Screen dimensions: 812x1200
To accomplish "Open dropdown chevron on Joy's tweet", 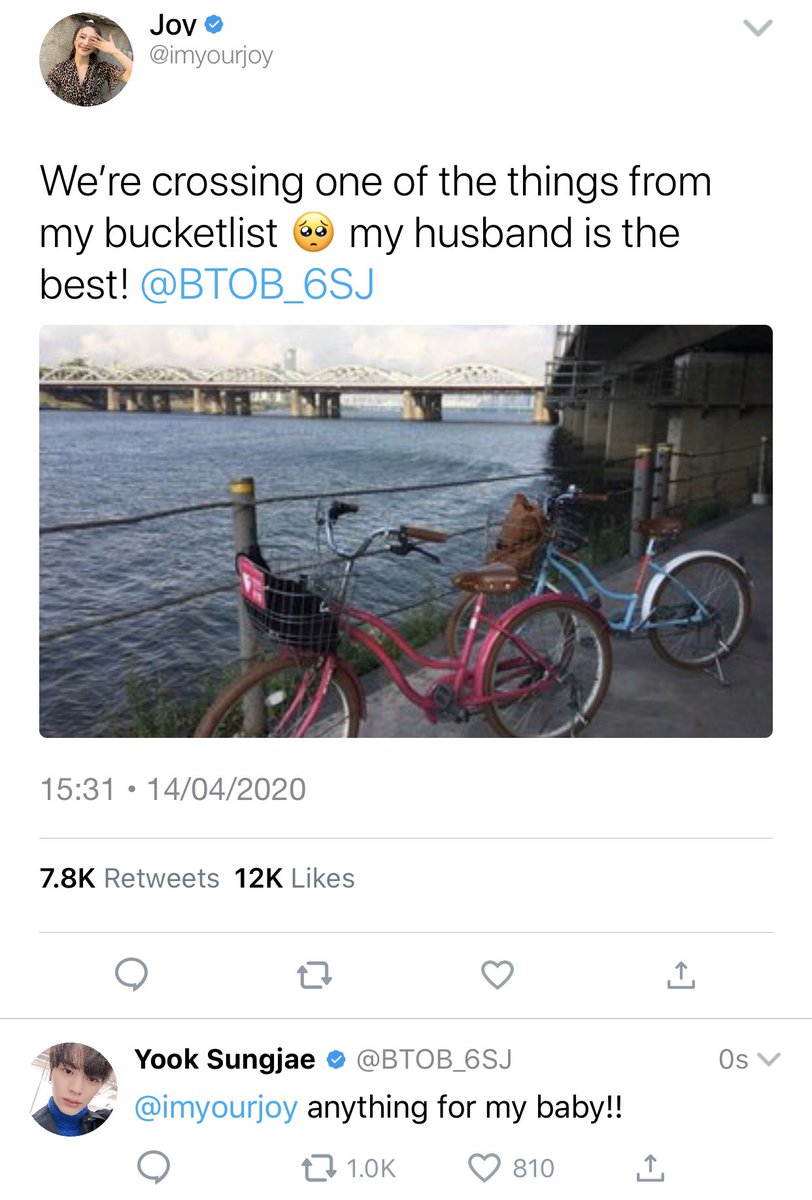I will click(x=760, y=29).
